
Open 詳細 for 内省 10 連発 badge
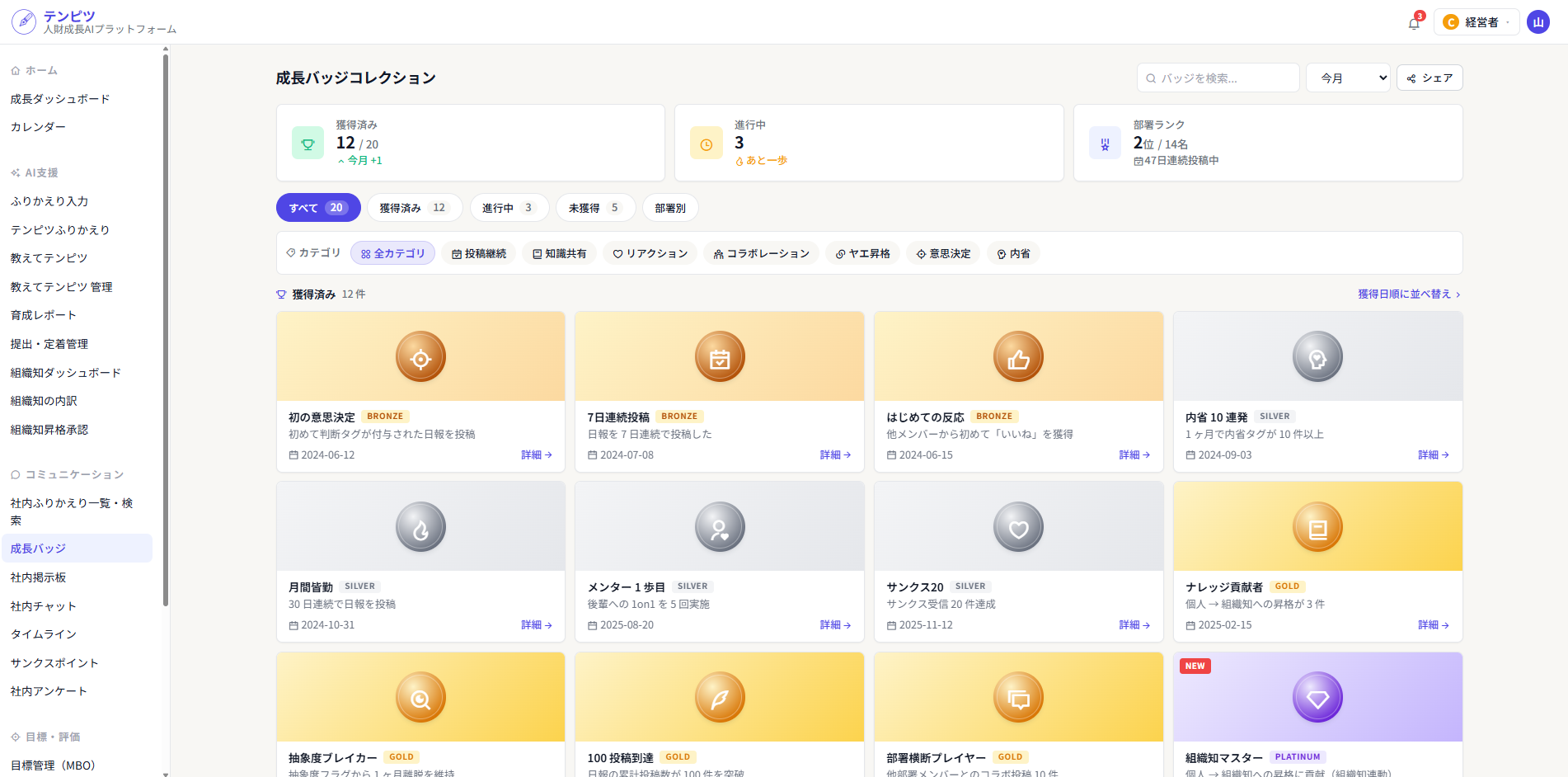(x=1434, y=454)
